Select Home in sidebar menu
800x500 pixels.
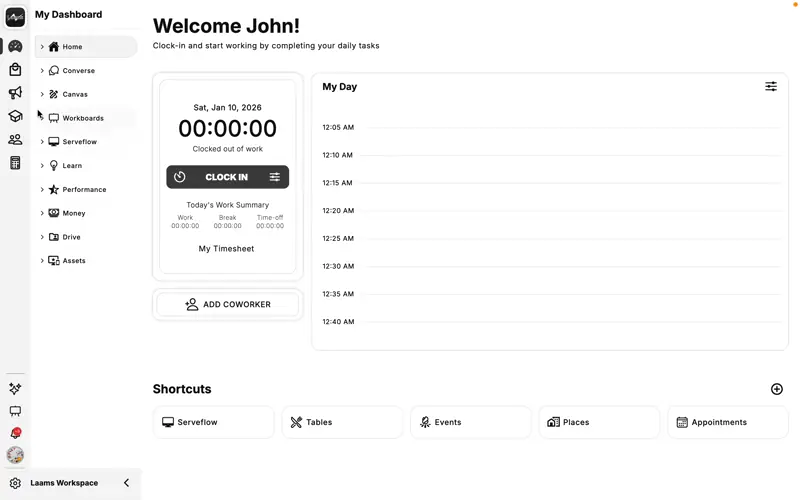pyautogui.click(x=86, y=47)
